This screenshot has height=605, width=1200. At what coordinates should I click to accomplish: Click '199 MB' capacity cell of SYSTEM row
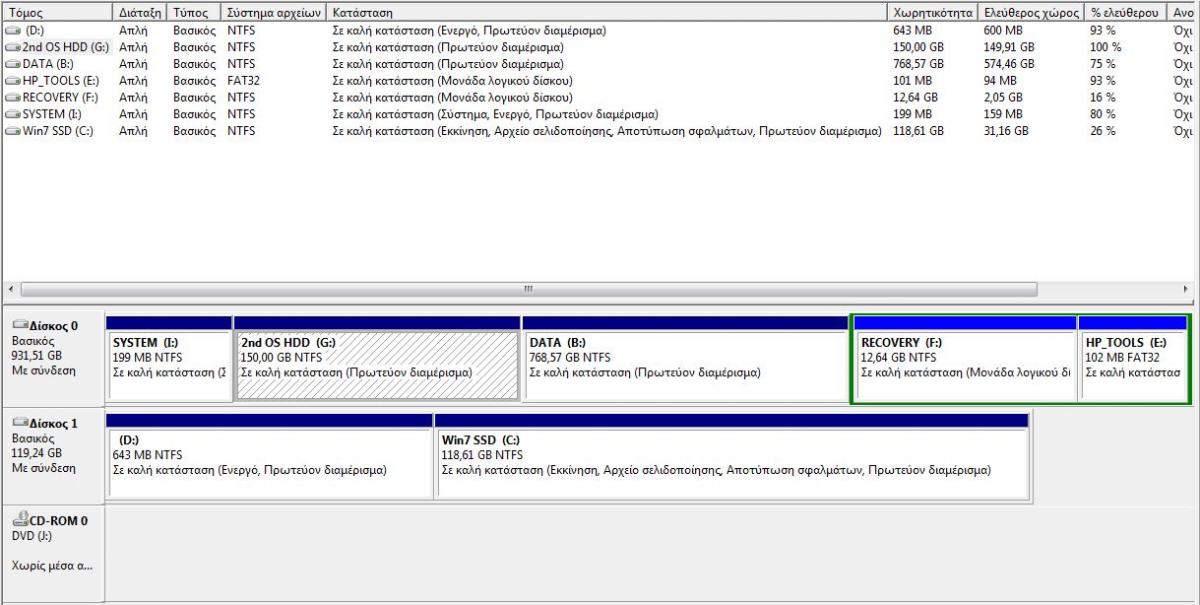912,114
